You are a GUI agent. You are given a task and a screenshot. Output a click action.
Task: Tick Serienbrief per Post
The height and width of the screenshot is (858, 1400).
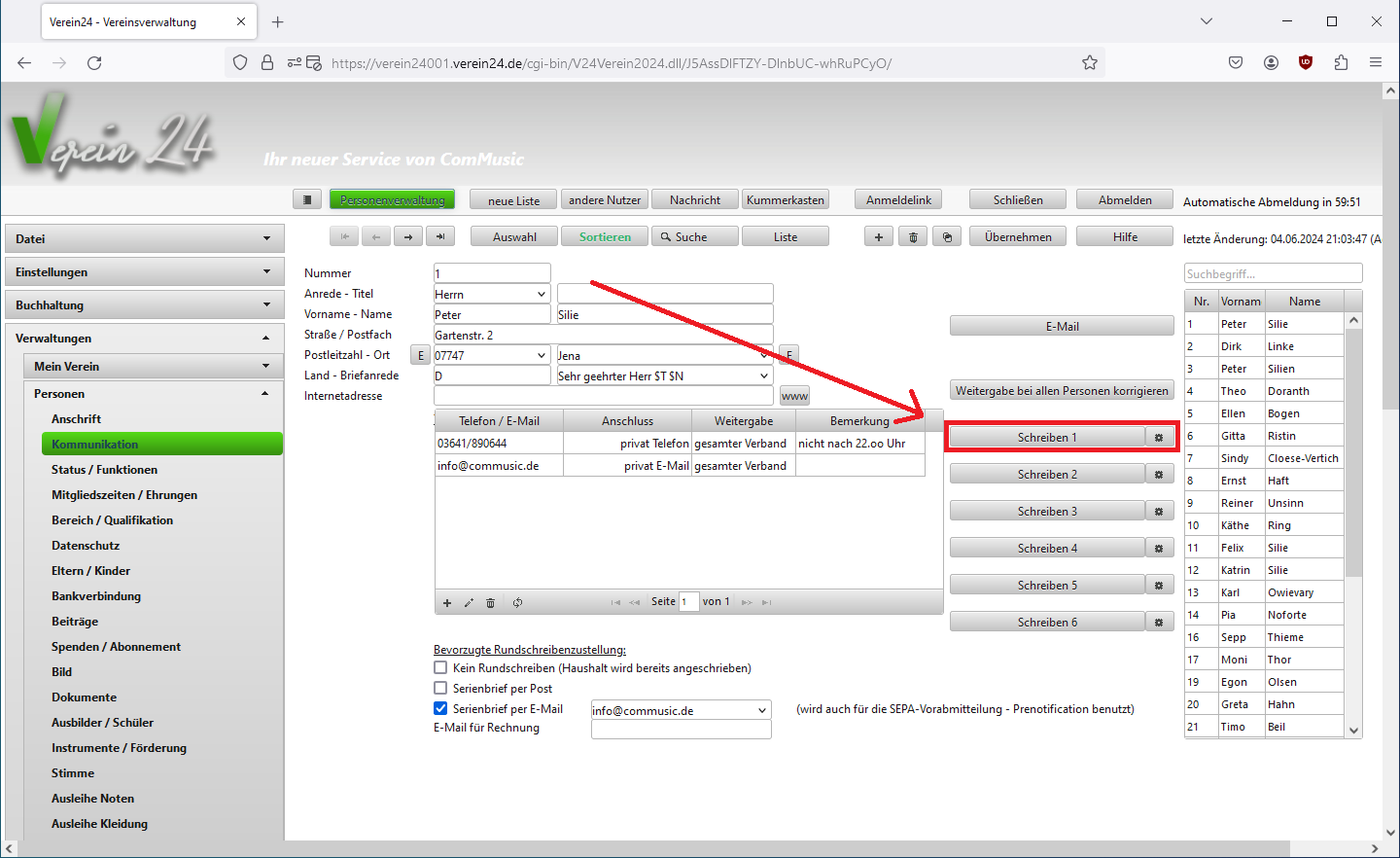[440, 689]
